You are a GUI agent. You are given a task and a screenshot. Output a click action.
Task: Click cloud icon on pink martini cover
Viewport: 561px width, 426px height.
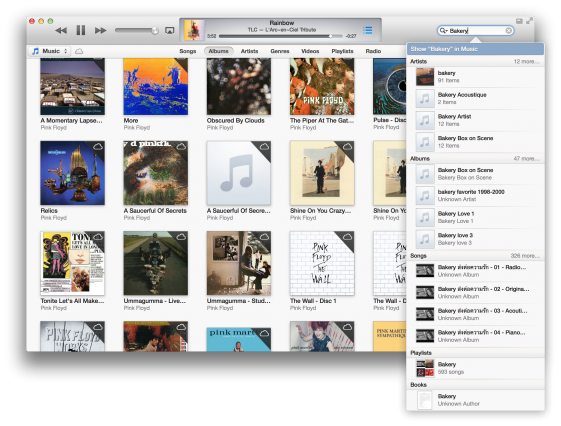[x=264, y=333]
